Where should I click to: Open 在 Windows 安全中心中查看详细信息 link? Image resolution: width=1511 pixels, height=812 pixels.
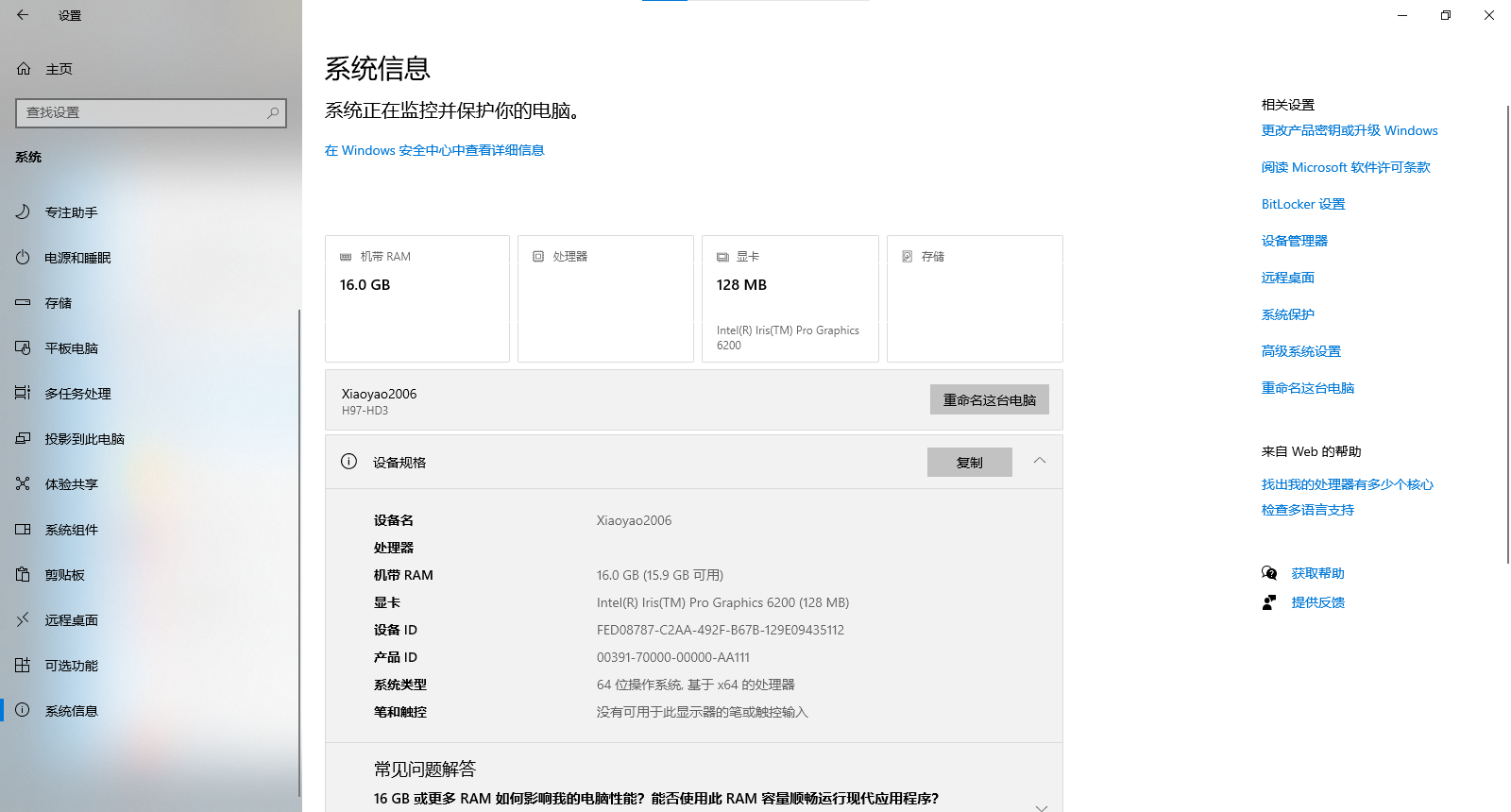pos(434,150)
